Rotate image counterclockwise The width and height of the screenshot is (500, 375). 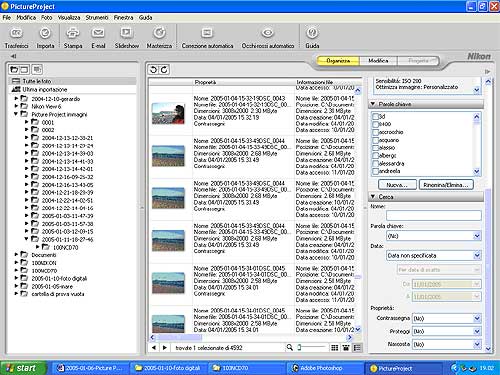tap(153, 69)
